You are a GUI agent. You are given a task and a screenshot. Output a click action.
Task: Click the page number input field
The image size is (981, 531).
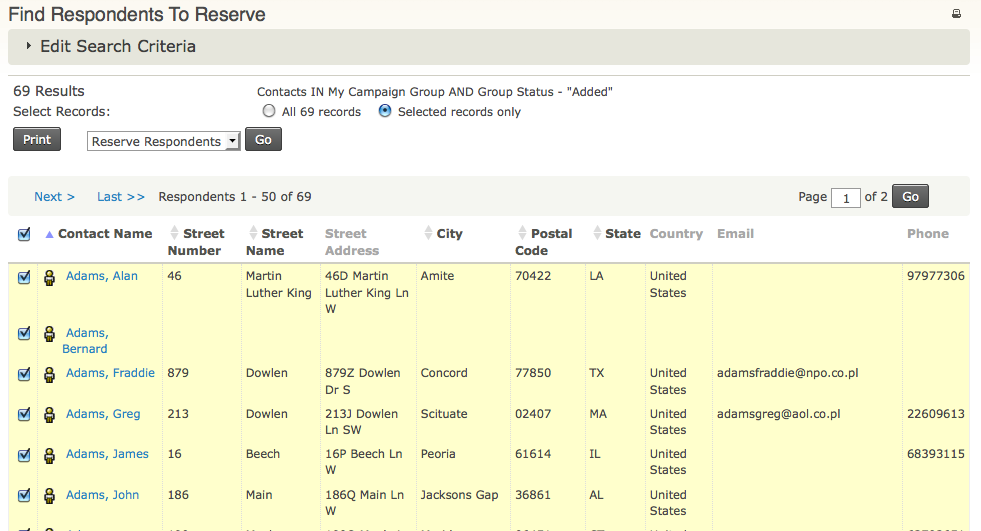pos(846,198)
